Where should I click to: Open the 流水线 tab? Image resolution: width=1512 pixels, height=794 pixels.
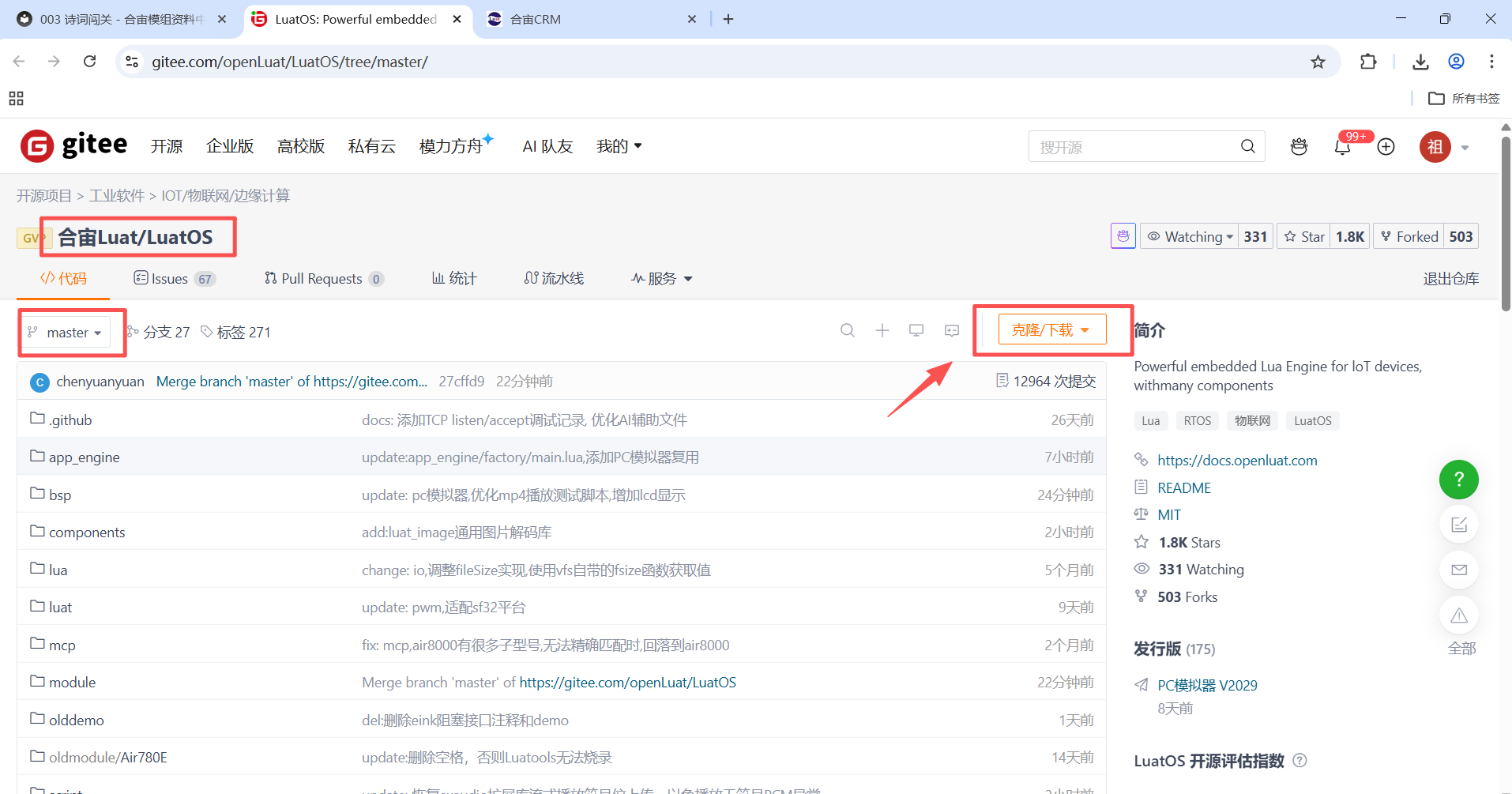[554, 278]
